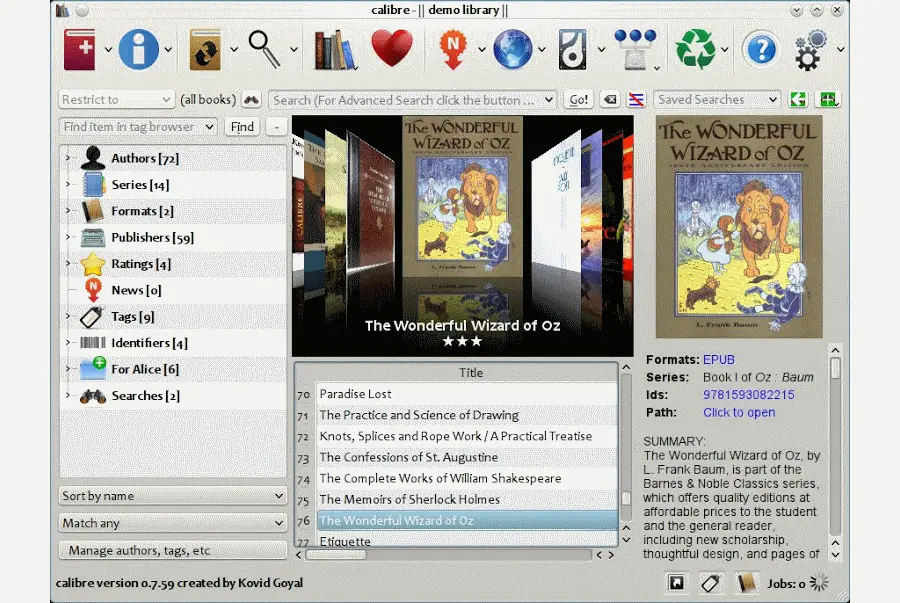Viewport: 900px width, 603px height.
Task: Click the Connect/share three-blue-dots icon
Action: (635, 49)
